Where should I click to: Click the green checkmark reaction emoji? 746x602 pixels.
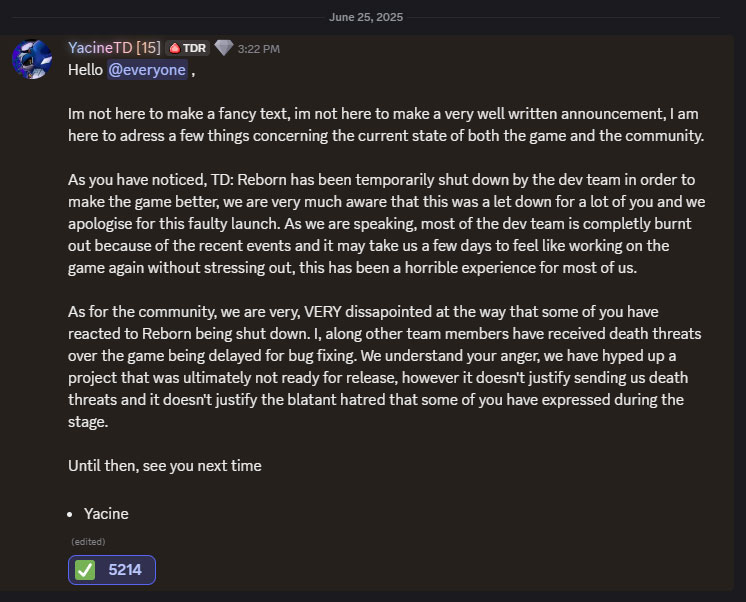[86, 570]
